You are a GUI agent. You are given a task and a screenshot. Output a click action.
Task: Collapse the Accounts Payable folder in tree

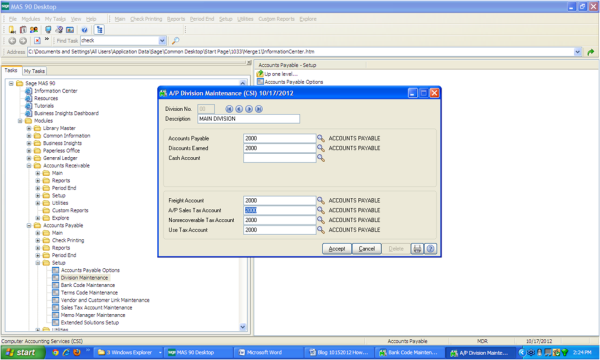[x=29, y=225]
